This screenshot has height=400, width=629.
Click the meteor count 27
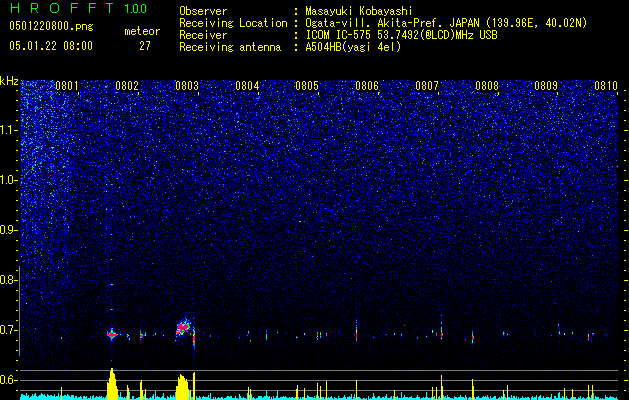pyautogui.click(x=145, y=46)
